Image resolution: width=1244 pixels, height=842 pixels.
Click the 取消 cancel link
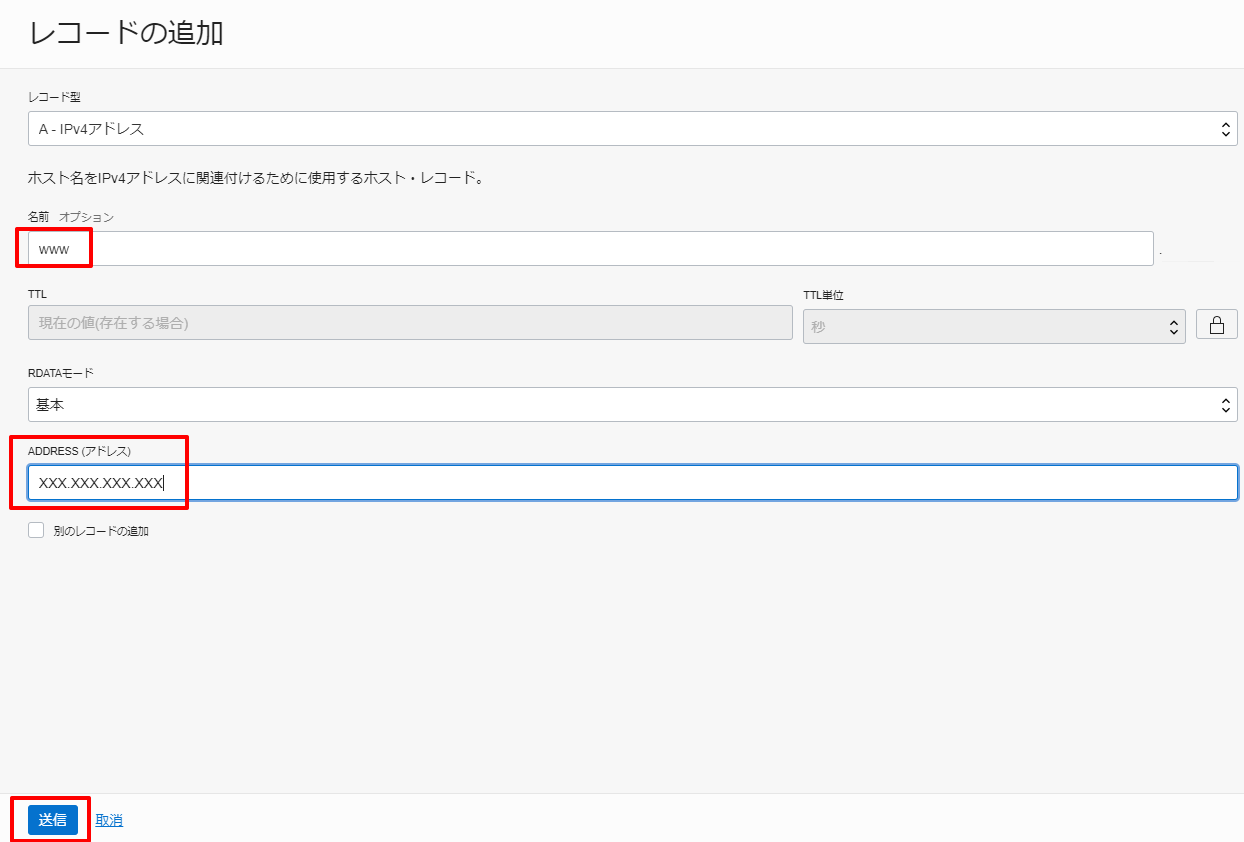click(108, 819)
